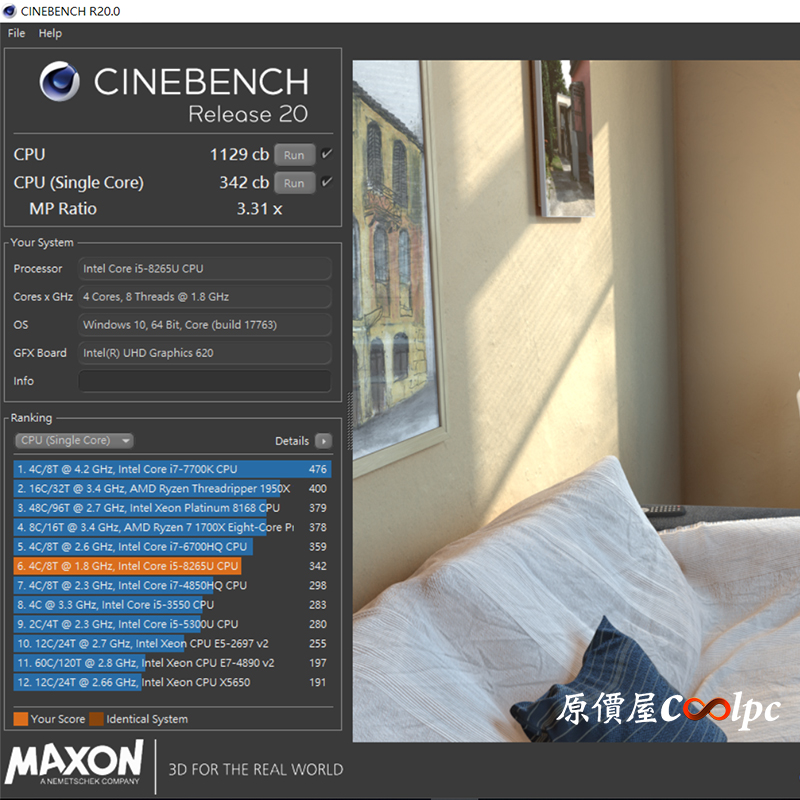Click the Processor field Intel Core i5-8265U
The image size is (800, 800).
(205, 269)
